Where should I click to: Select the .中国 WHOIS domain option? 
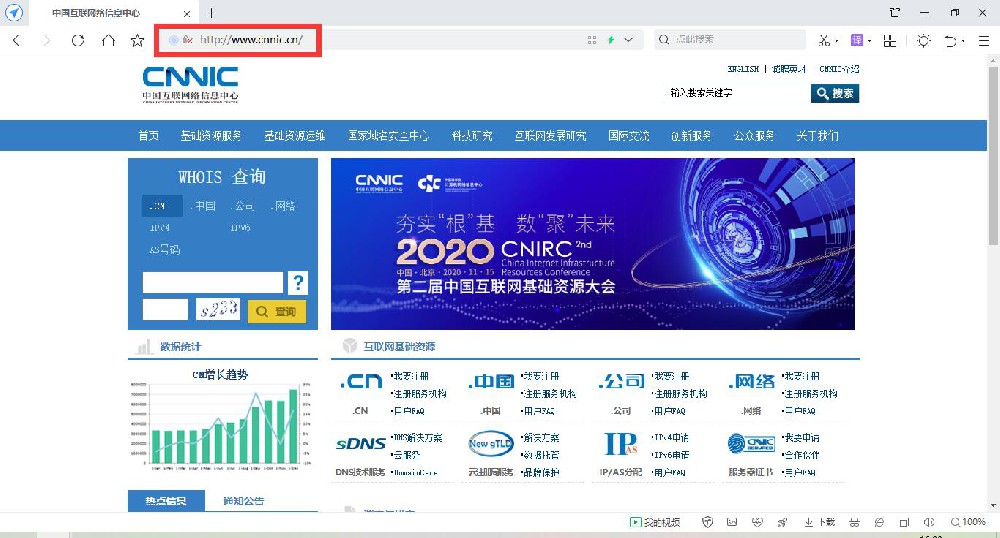point(203,206)
